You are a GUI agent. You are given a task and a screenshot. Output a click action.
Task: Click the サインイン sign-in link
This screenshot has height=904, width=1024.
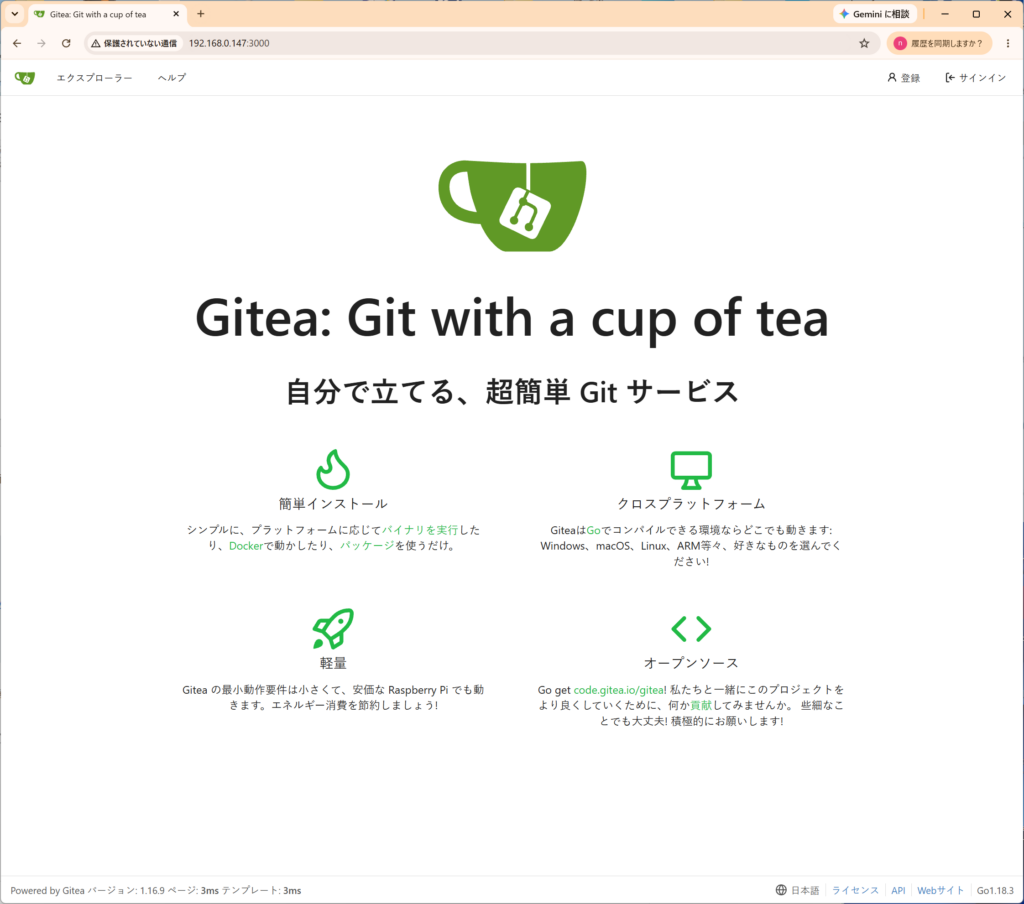click(976, 78)
